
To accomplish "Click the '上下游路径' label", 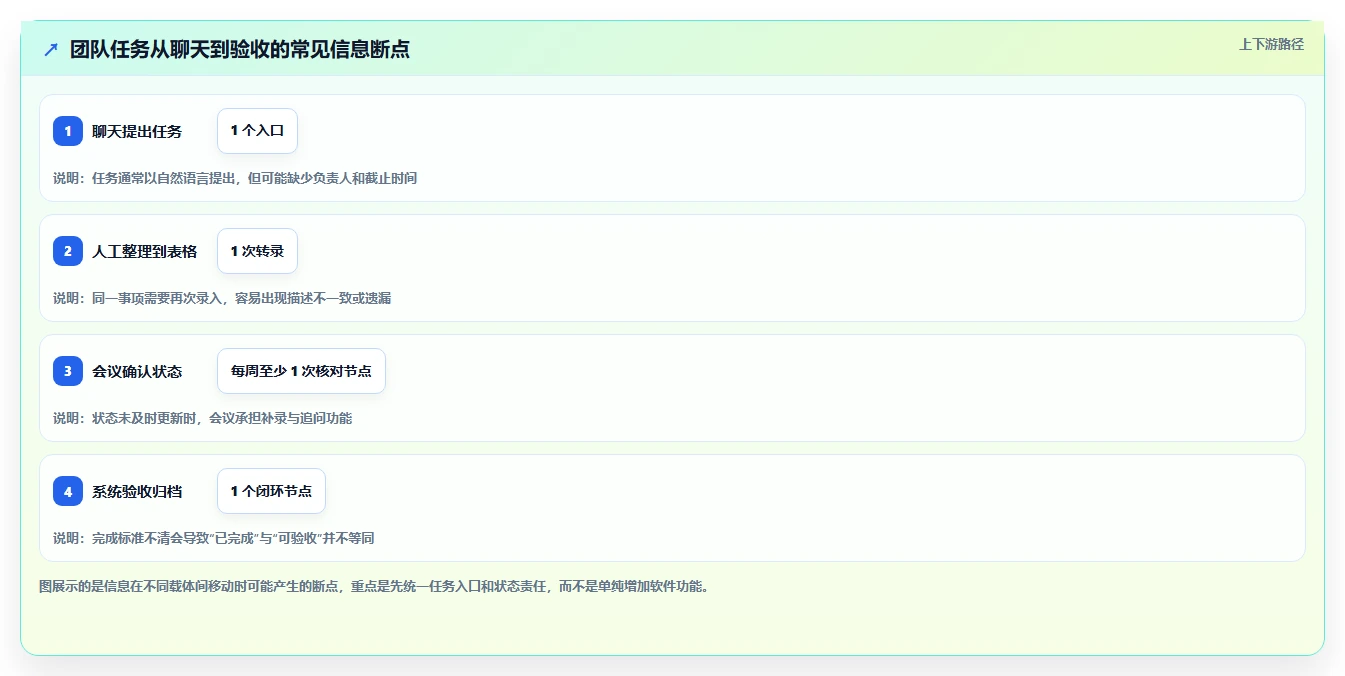I will 1271,44.
